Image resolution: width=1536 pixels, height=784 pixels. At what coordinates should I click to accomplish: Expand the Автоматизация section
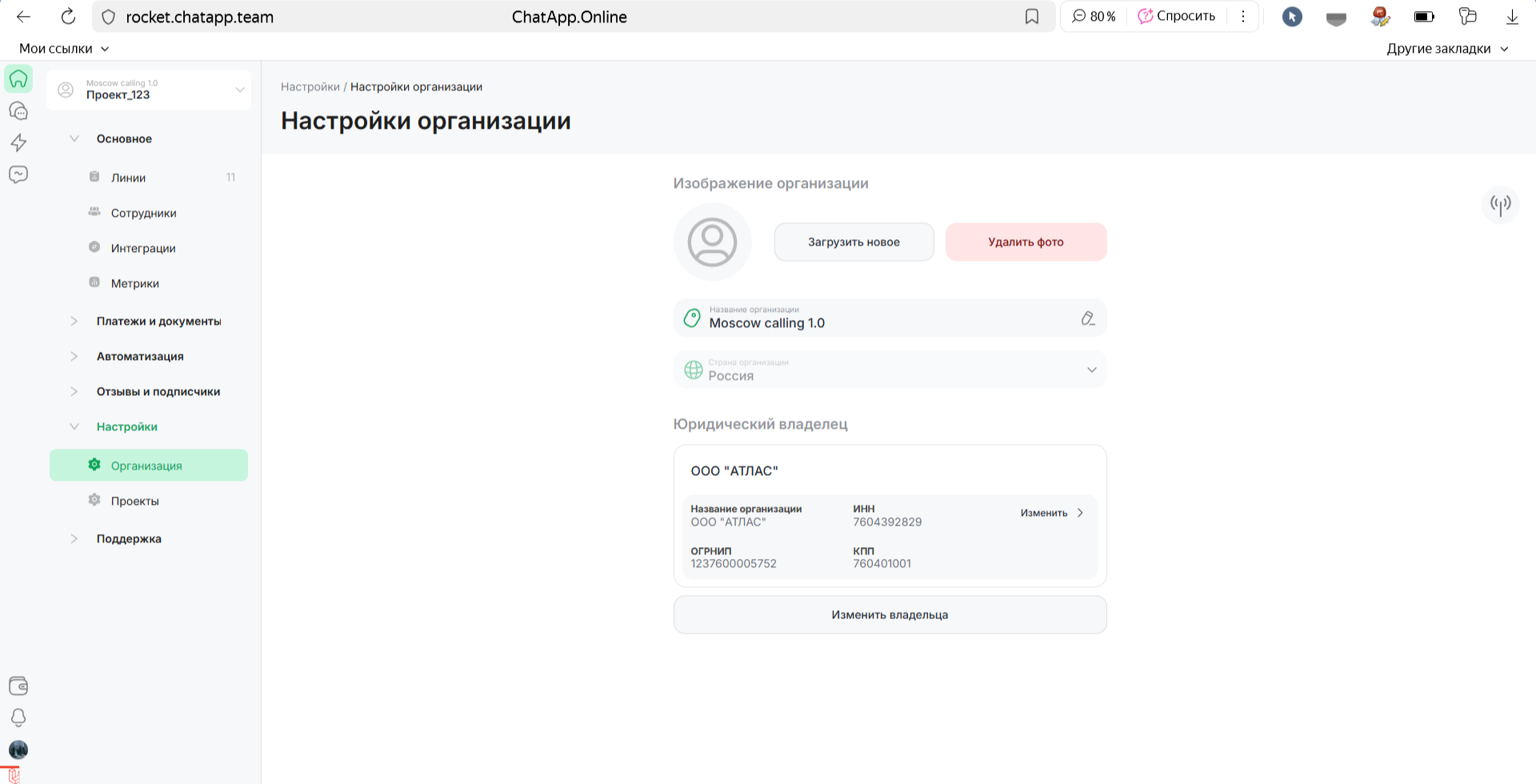tap(140, 356)
